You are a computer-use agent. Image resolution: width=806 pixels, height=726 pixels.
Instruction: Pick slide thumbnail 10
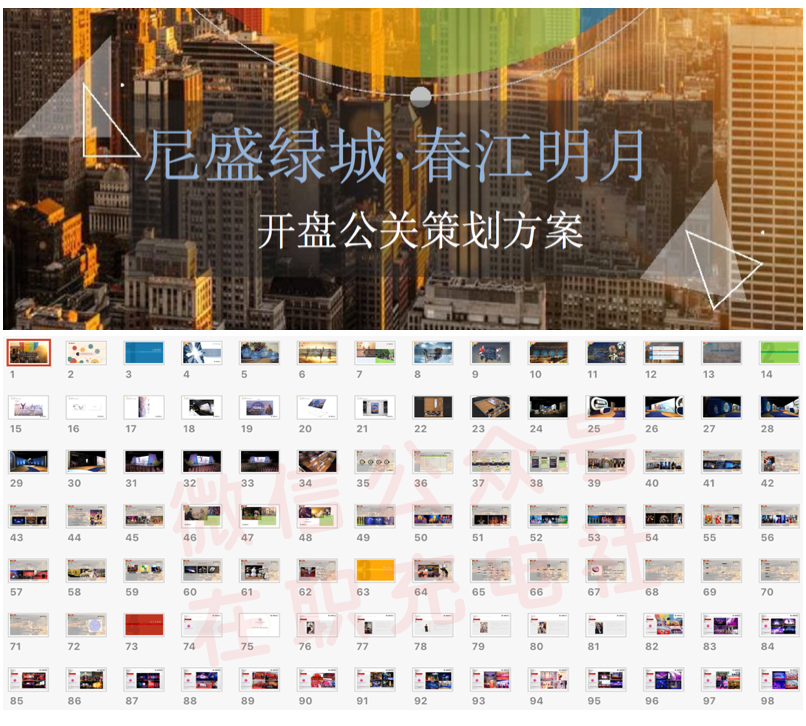(x=549, y=353)
